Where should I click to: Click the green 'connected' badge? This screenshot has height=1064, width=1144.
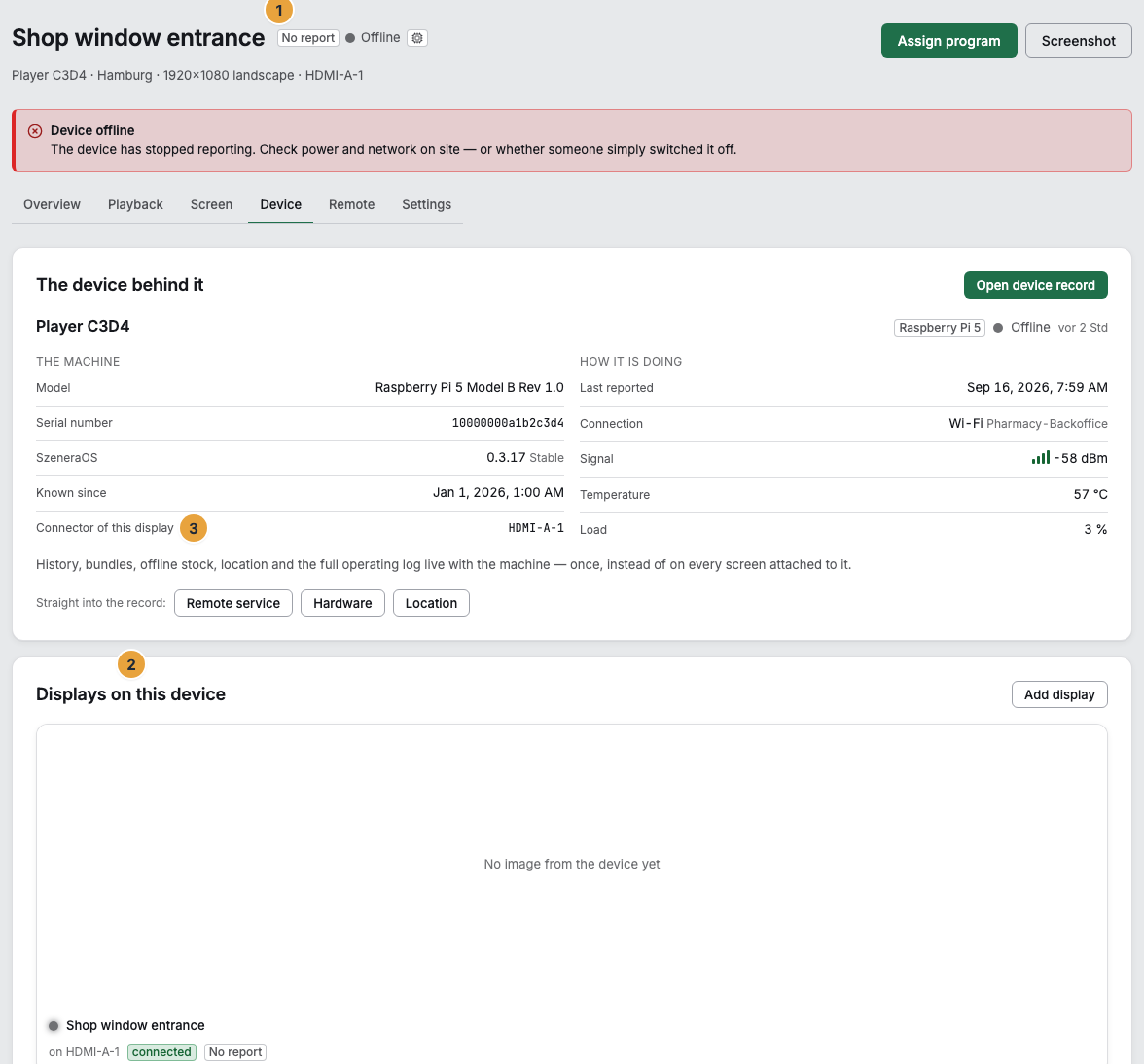click(161, 1052)
